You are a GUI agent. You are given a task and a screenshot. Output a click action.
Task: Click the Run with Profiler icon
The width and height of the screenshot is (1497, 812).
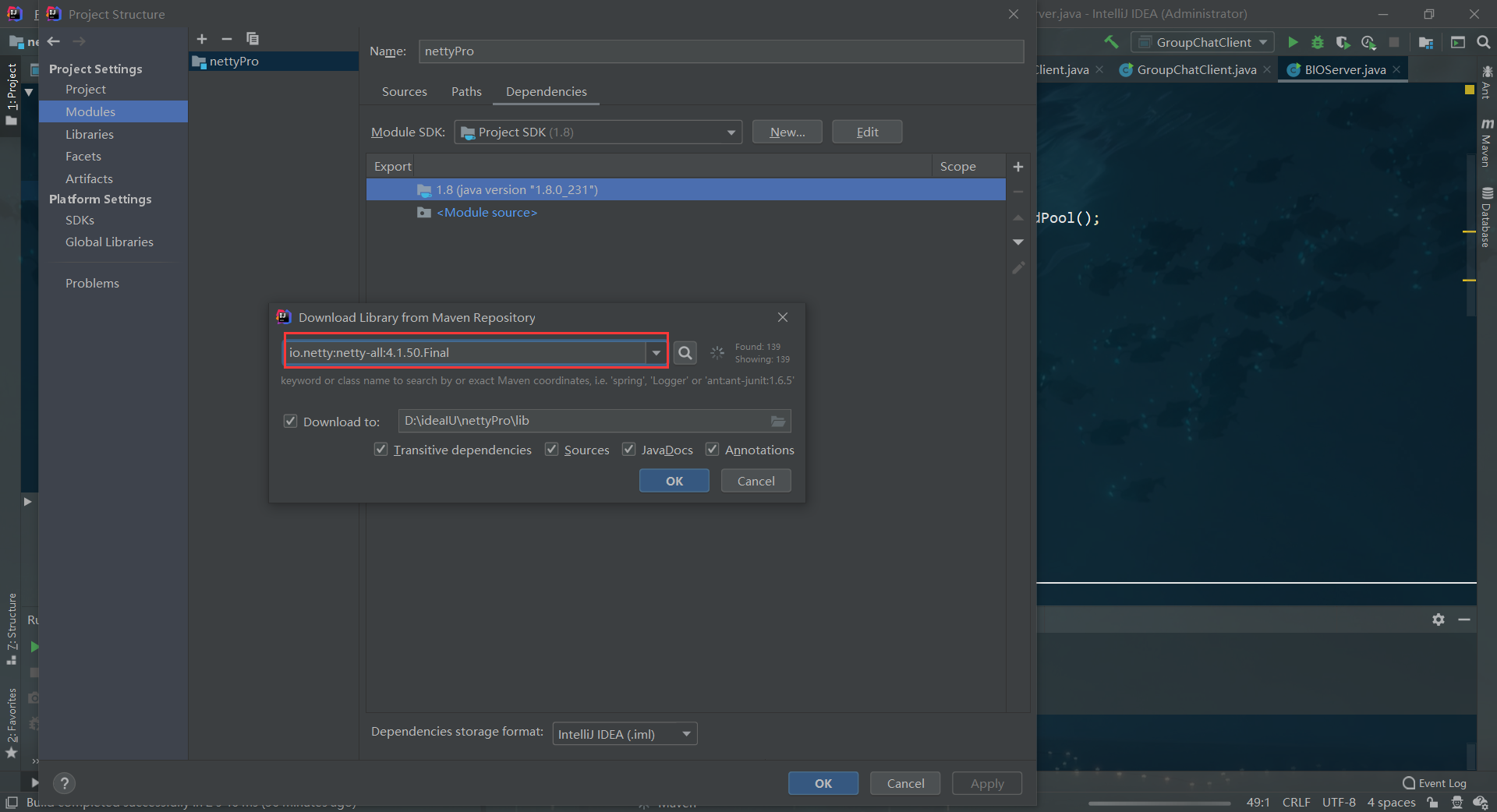[x=1368, y=42]
